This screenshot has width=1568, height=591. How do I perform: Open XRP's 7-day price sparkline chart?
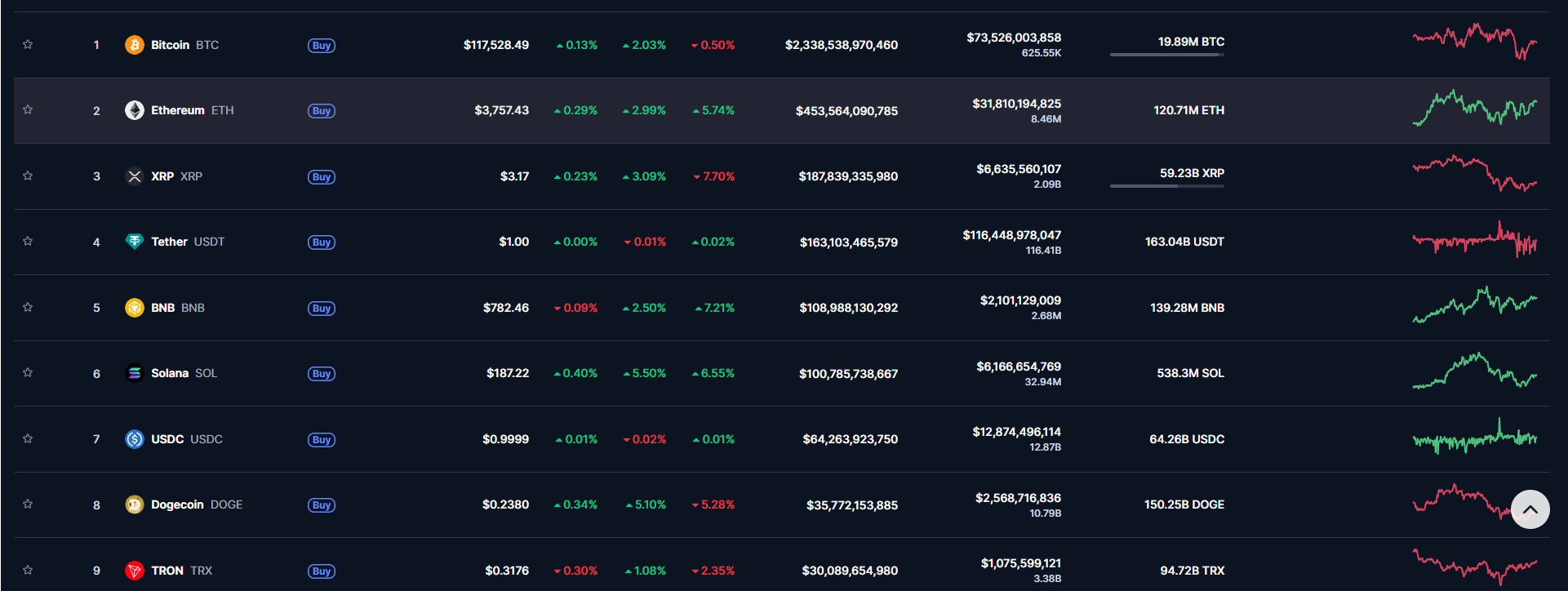tap(1475, 173)
